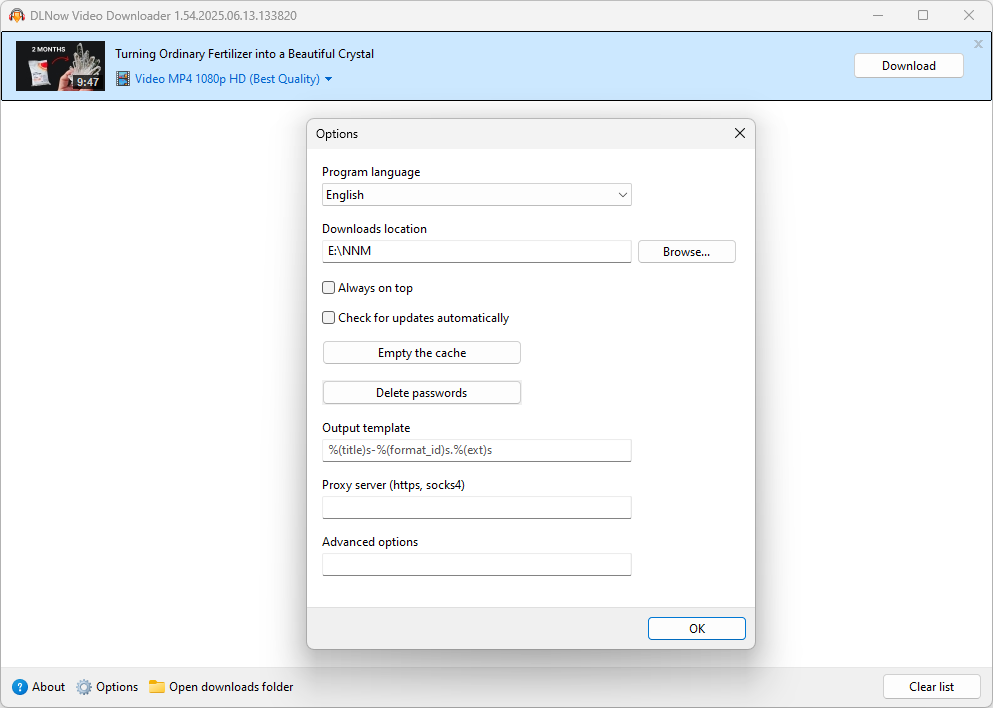Enable the Always on top checkbox
The width and height of the screenshot is (993, 708).
[x=328, y=288]
